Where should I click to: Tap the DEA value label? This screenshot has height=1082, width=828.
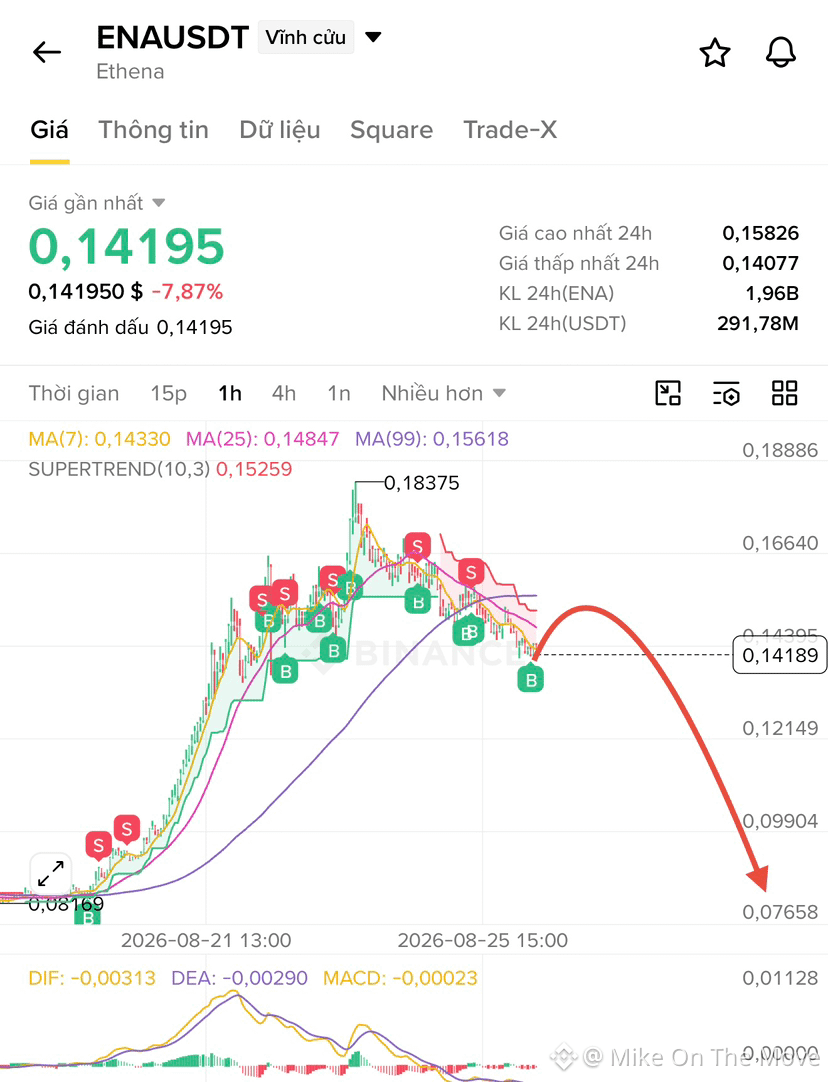coord(239,978)
